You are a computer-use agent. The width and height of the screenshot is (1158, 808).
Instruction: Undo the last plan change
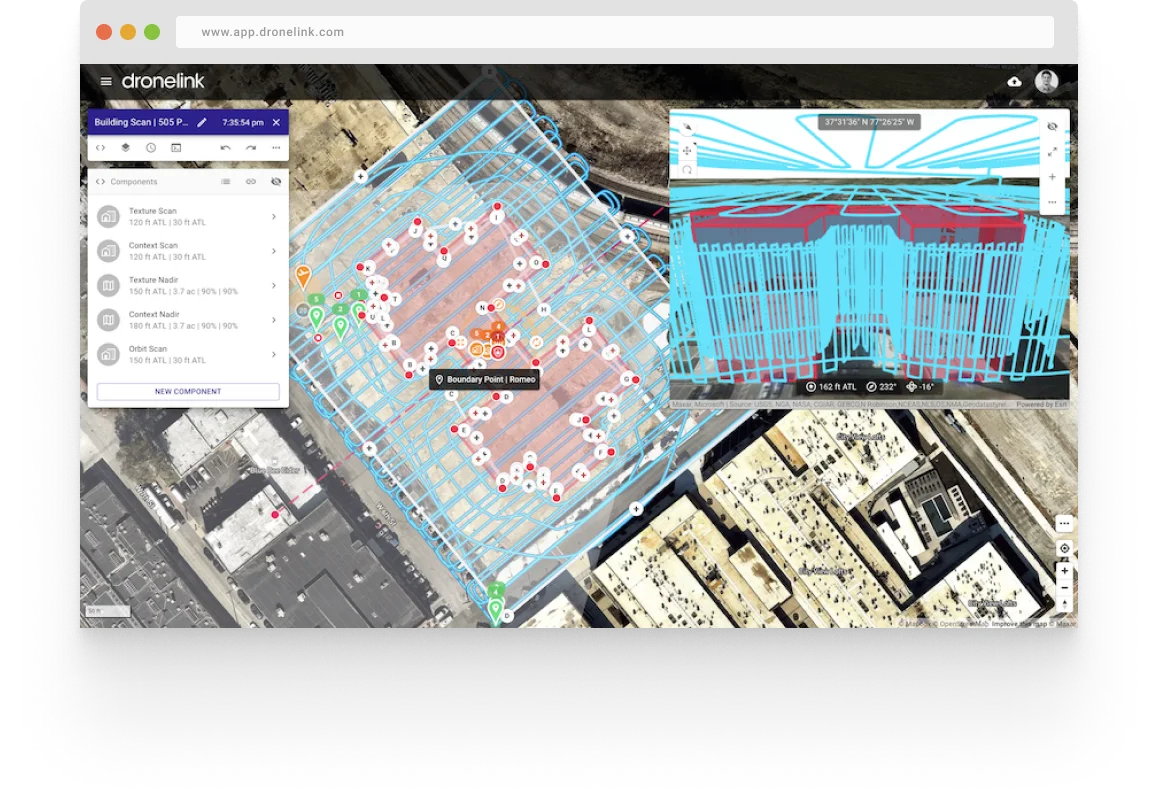[x=225, y=148]
